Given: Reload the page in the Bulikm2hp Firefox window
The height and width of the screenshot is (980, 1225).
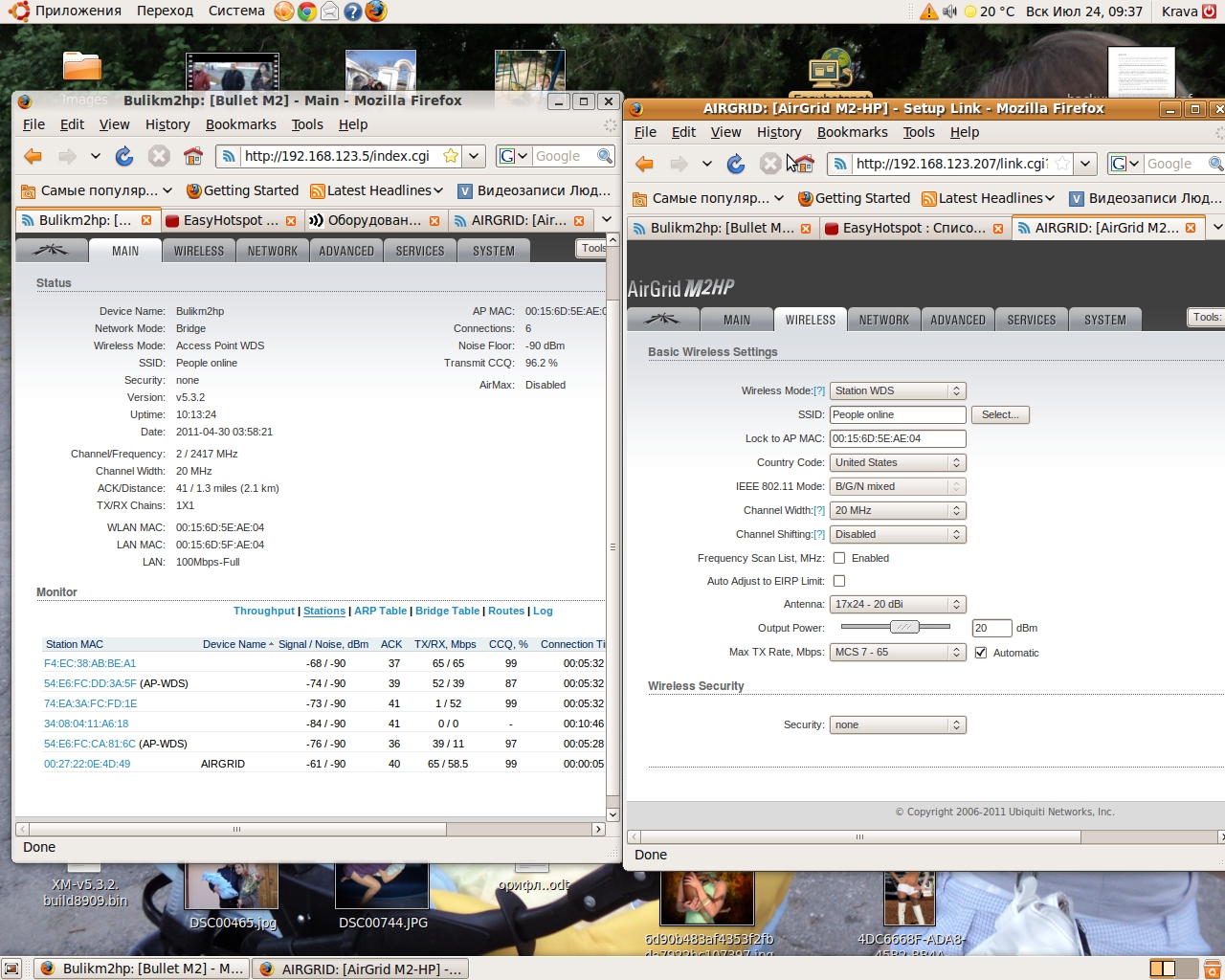Looking at the screenshot, I should (124, 156).
